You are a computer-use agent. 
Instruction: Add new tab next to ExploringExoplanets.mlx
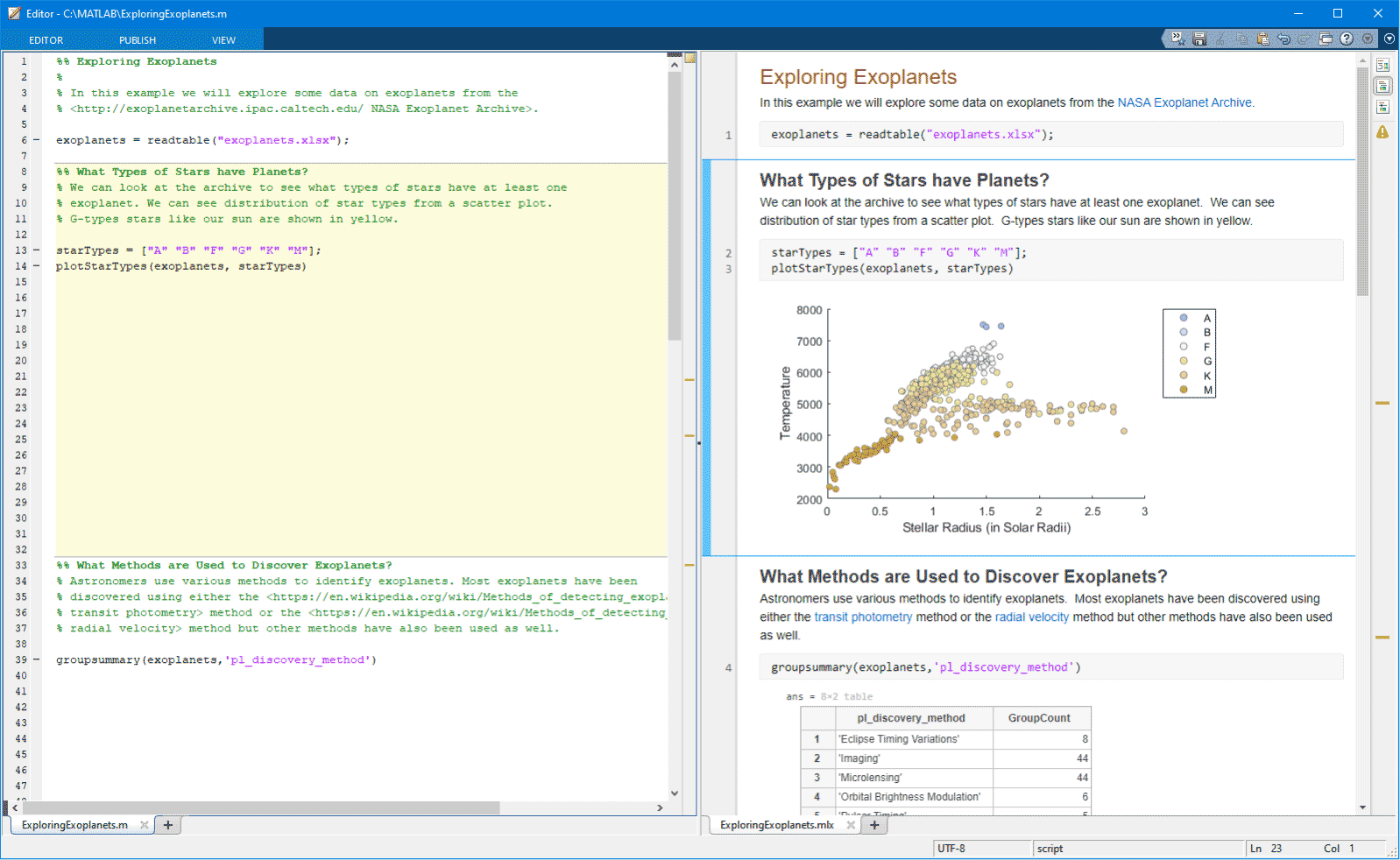874,825
